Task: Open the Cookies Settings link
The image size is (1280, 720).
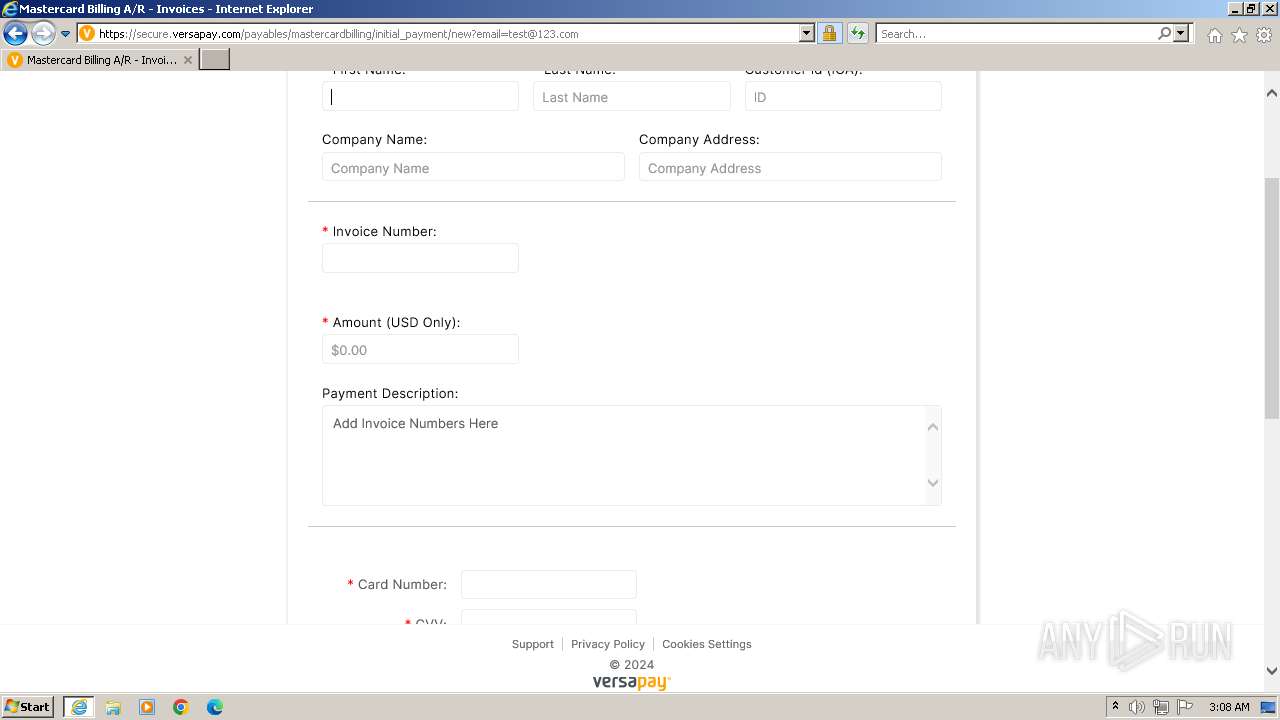Action: [x=707, y=644]
